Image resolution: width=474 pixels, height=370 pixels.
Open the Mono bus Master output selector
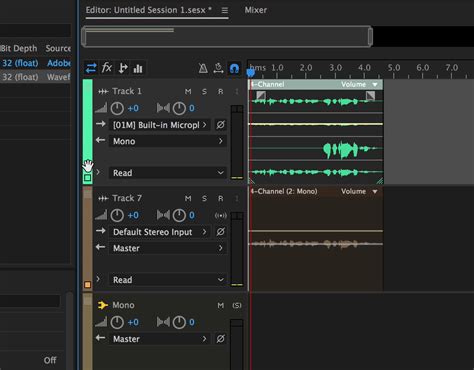pyautogui.click(x=159, y=339)
